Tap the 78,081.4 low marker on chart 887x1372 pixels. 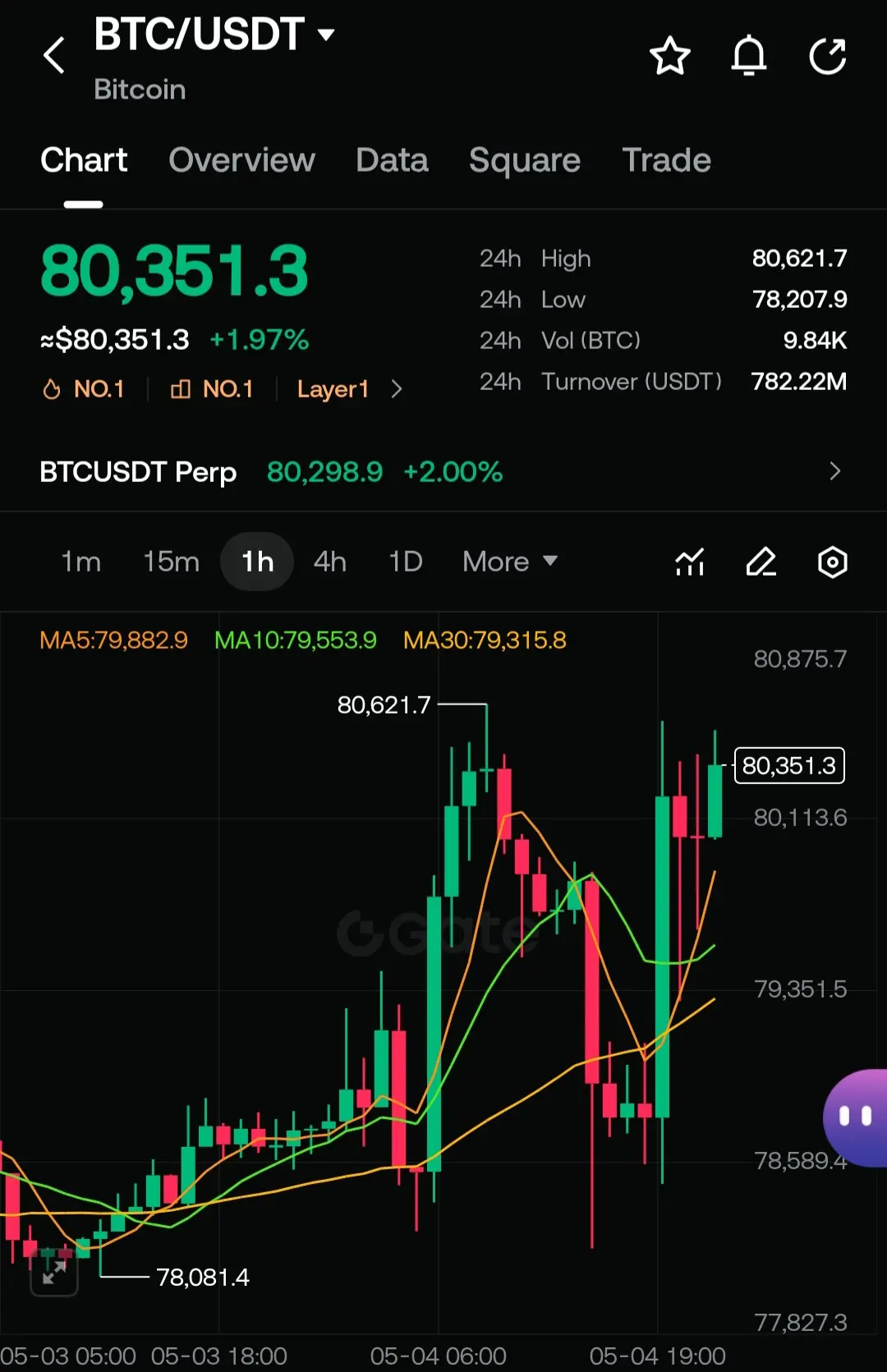203,1278
